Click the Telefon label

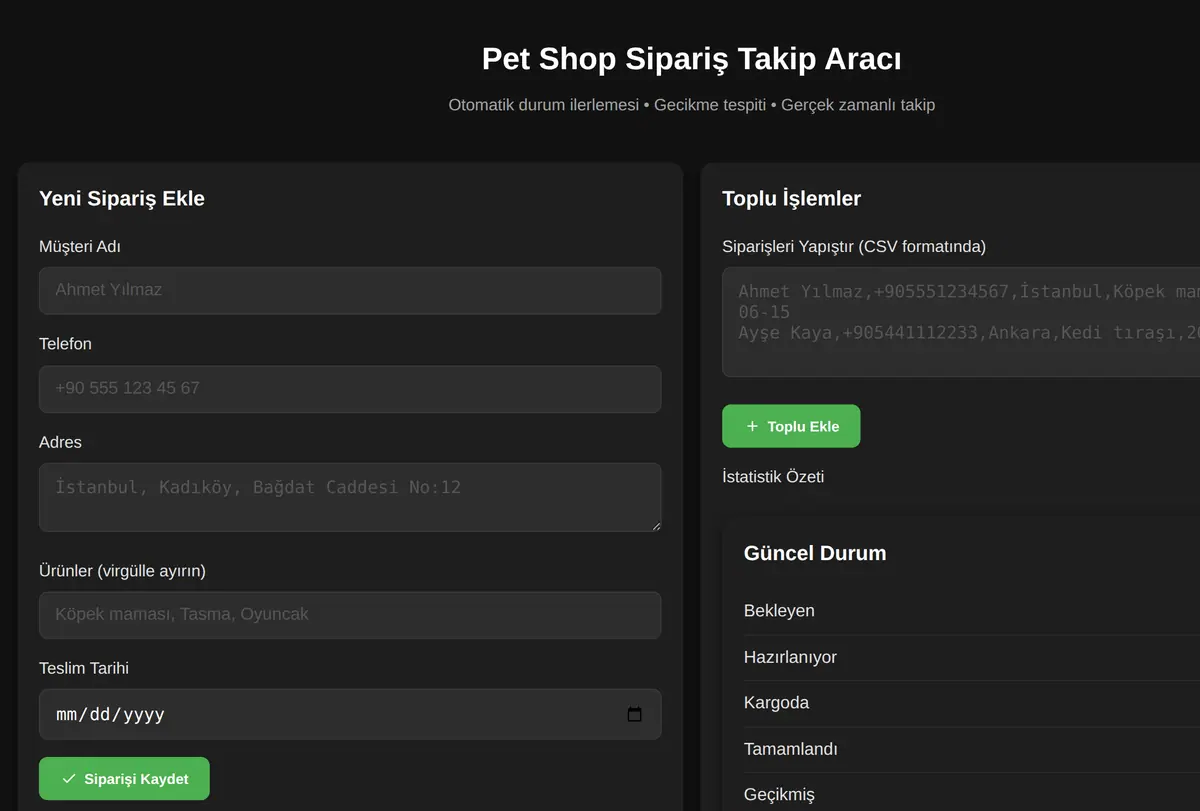click(x=65, y=344)
